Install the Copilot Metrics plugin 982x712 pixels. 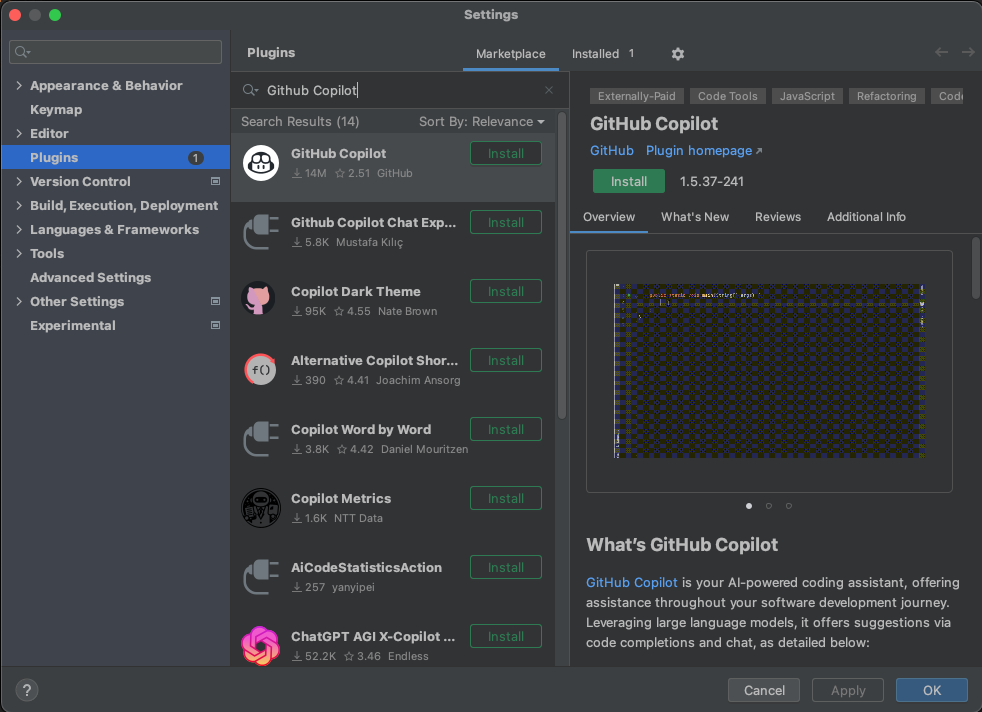pos(506,498)
